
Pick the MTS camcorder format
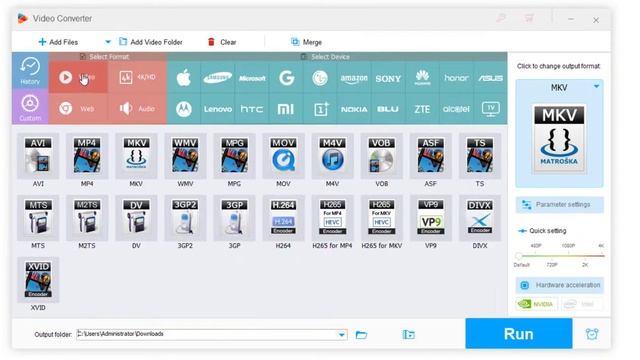pos(38,218)
